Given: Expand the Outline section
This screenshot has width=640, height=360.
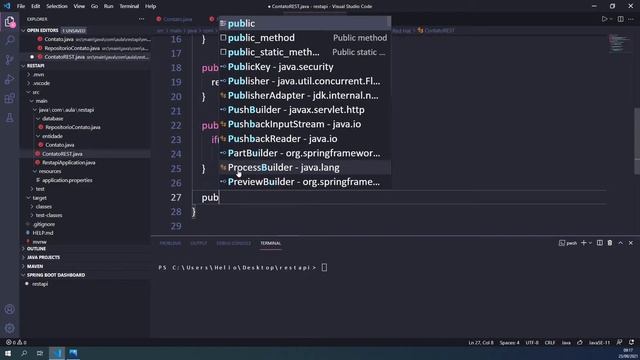Looking at the screenshot, I should 36,249.
